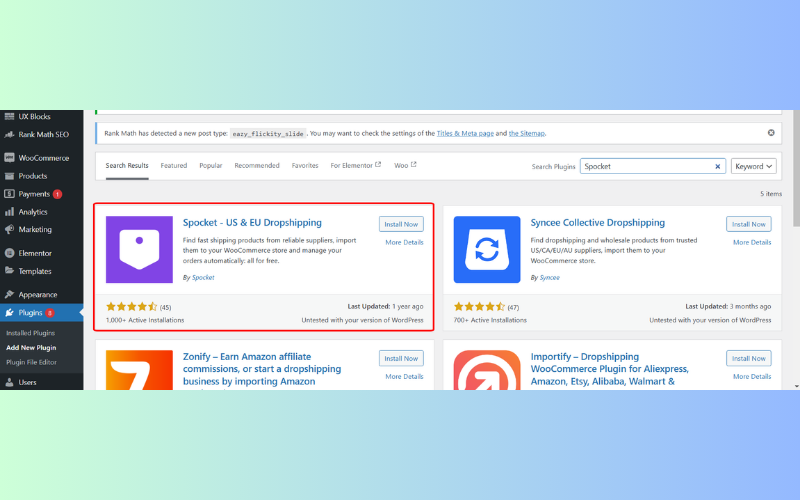The width and height of the screenshot is (800, 500).
Task: Click the Spocket plugin purple logo
Action: [139, 249]
